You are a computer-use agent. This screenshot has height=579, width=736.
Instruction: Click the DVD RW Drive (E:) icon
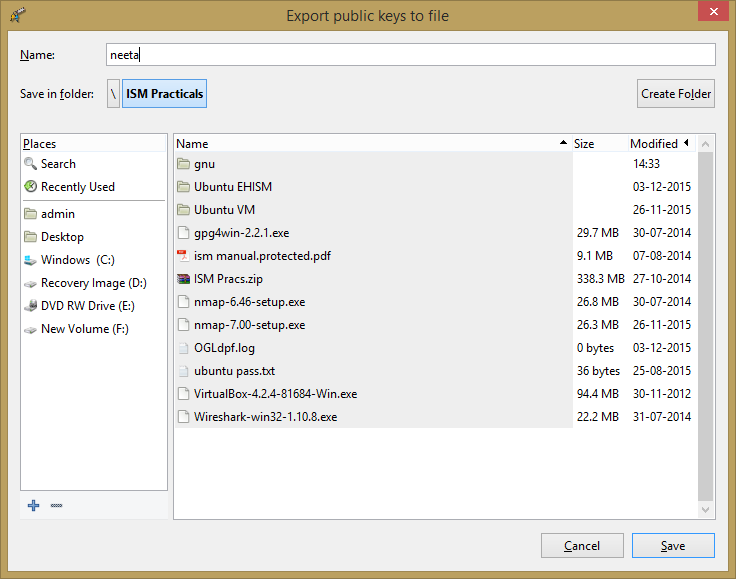[31, 306]
